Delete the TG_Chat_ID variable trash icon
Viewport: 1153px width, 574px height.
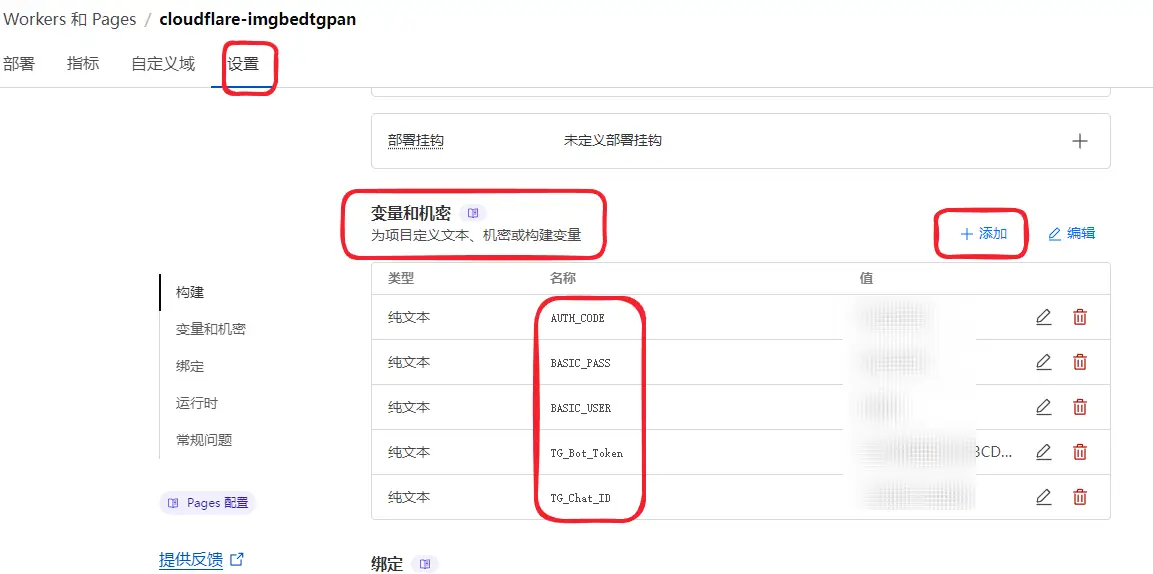1079,498
